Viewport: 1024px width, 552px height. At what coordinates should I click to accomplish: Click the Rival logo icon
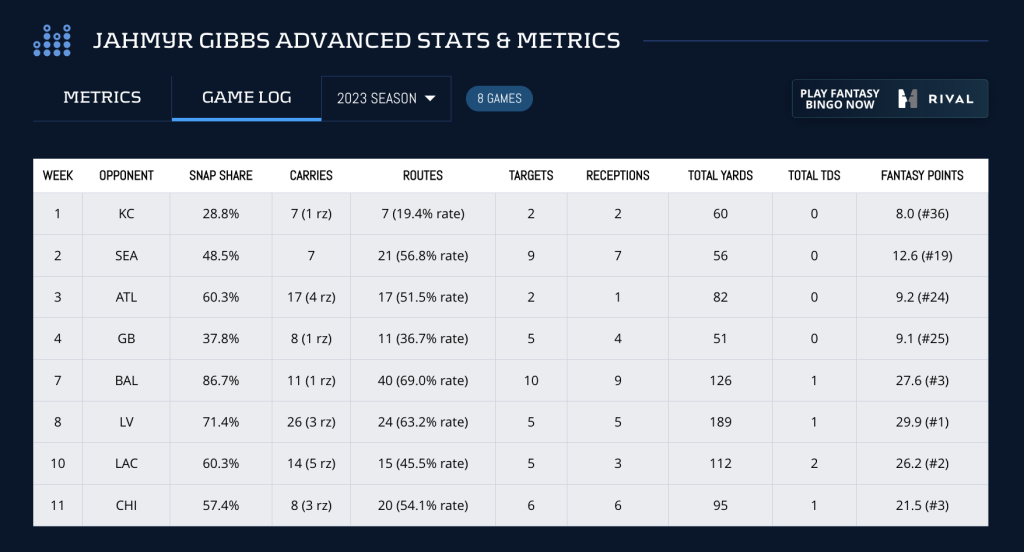(908, 98)
